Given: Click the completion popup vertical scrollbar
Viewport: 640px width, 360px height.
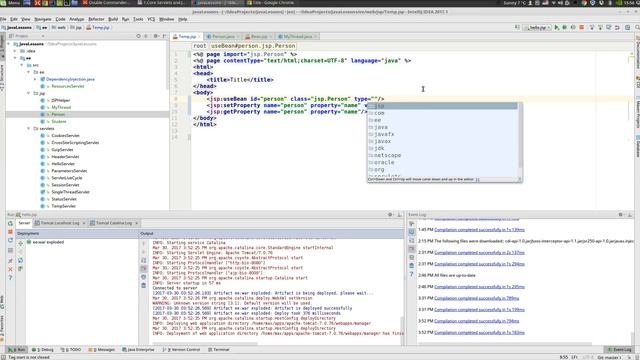Looking at the screenshot, I should 520,135.
